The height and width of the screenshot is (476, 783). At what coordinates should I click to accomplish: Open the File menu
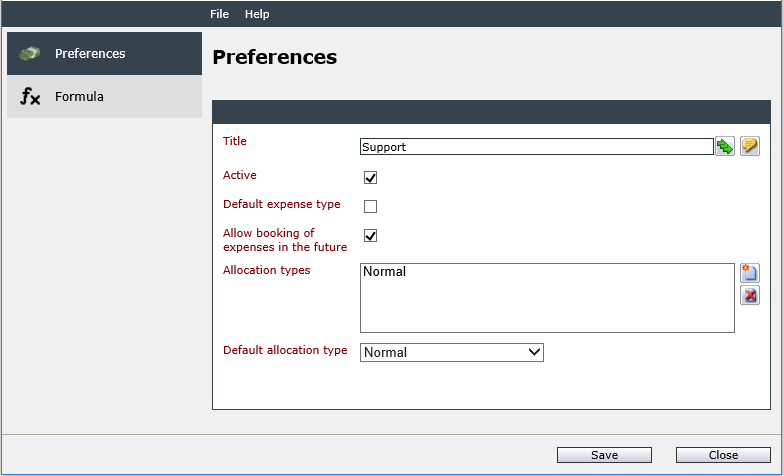pyautogui.click(x=219, y=14)
